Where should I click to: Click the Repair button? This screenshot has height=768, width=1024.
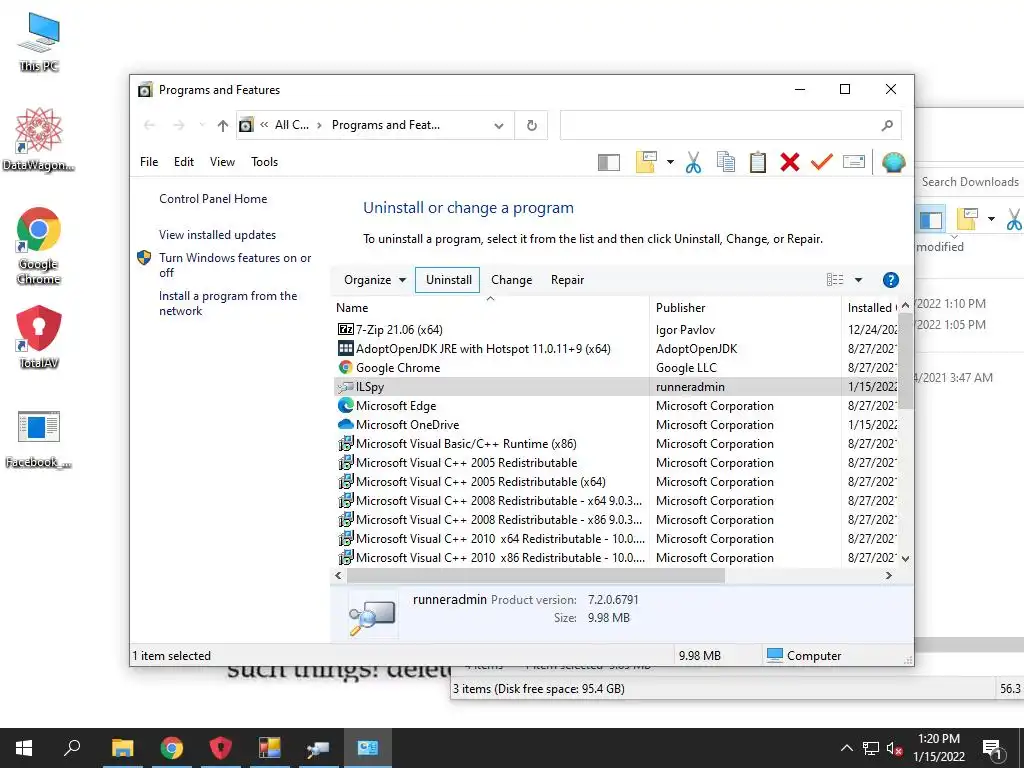567,280
